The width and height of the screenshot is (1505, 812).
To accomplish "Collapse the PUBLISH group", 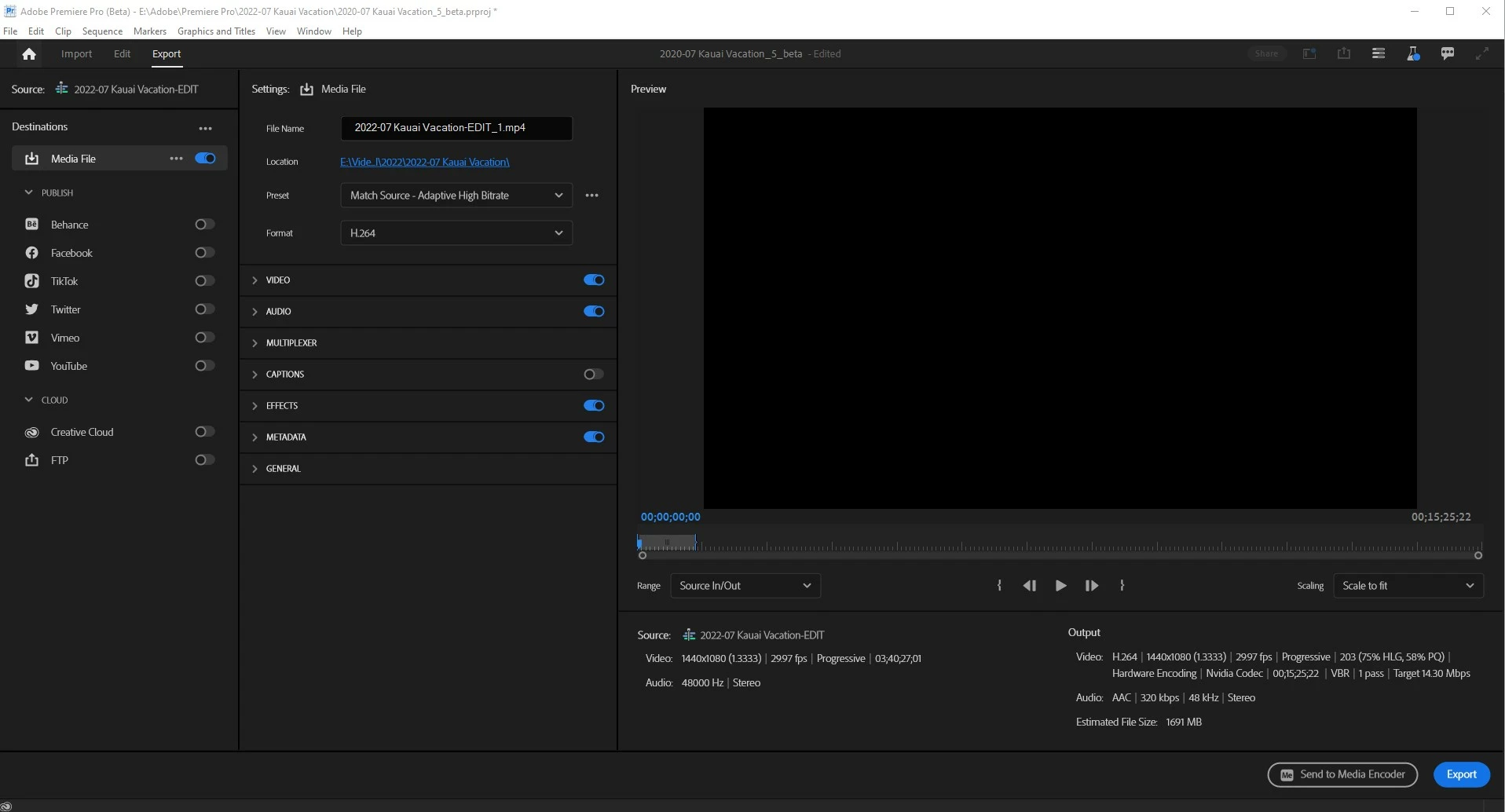I will pyautogui.click(x=29, y=192).
